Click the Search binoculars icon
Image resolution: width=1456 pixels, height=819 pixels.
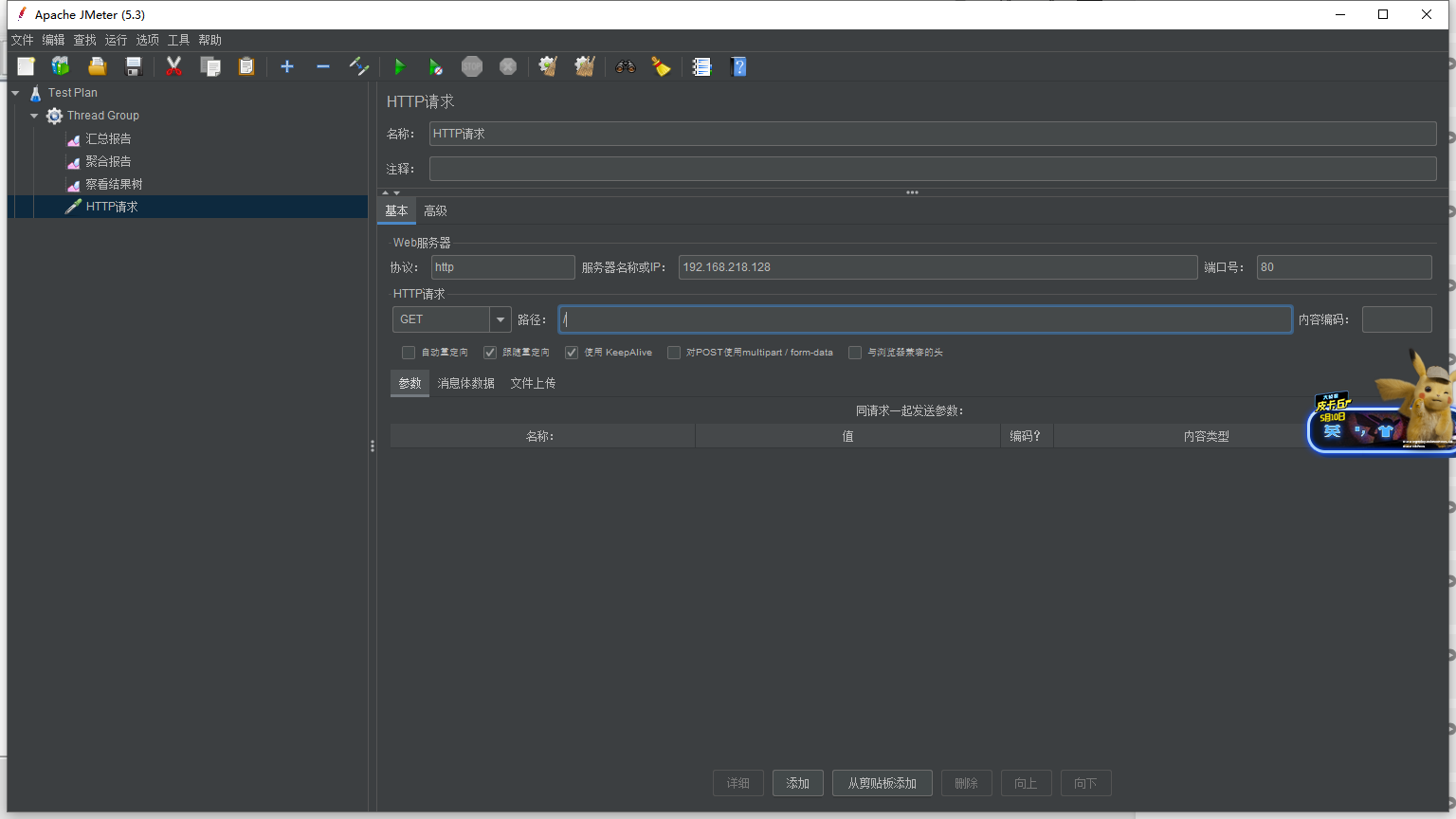click(625, 66)
